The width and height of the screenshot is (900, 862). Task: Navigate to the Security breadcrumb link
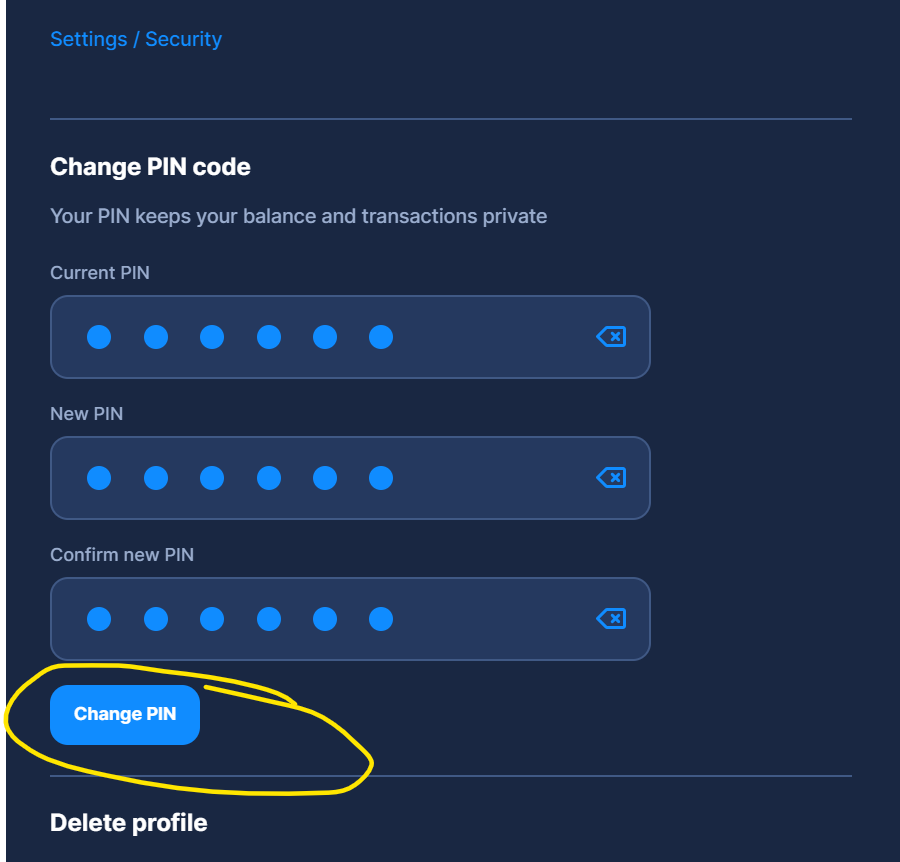click(x=185, y=39)
